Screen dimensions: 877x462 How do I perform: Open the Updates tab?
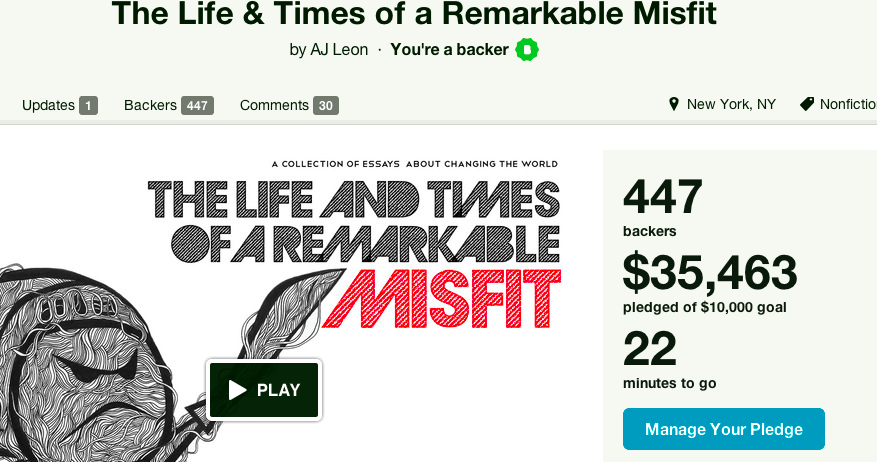click(48, 105)
